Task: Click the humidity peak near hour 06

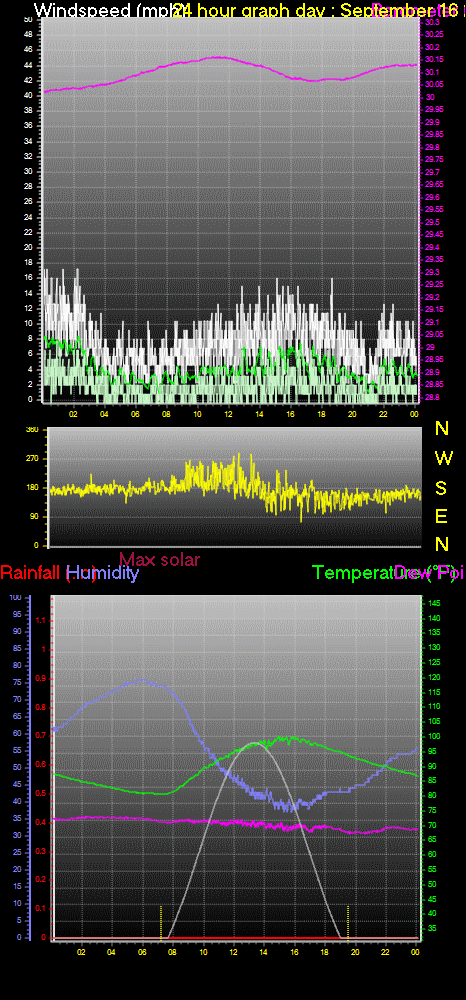Action: click(142, 680)
